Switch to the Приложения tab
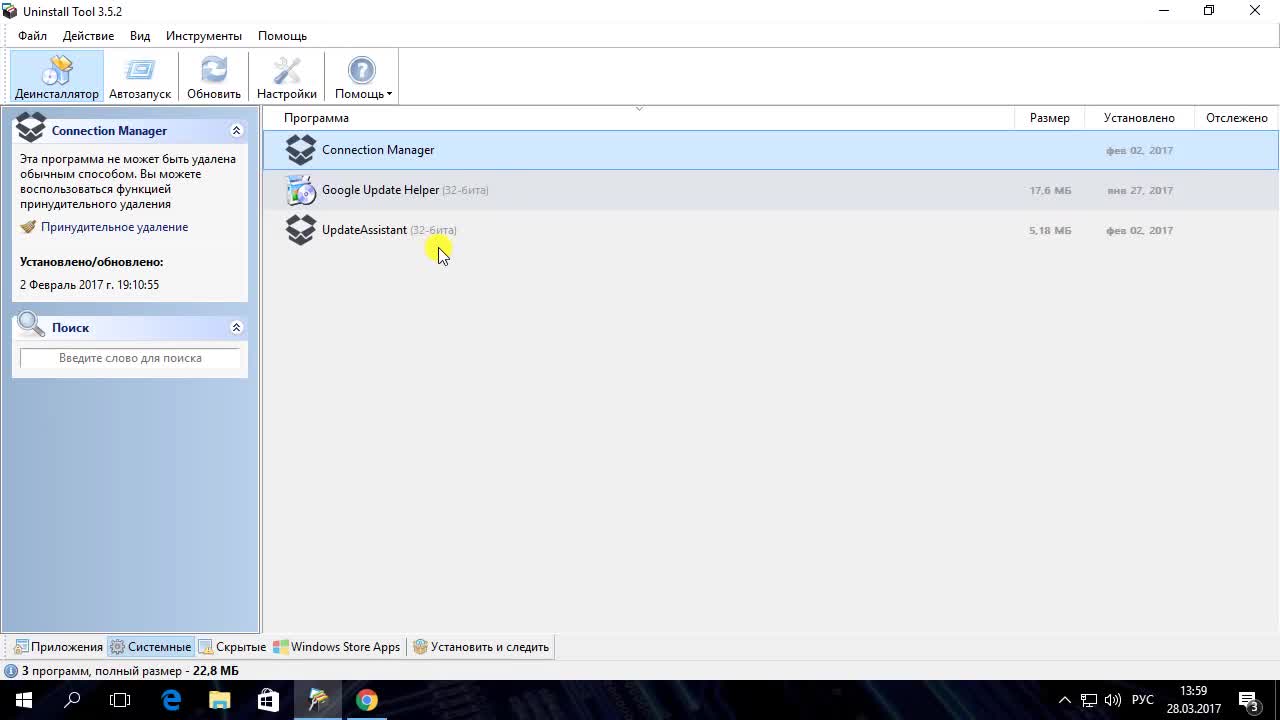The image size is (1280, 720). [x=58, y=647]
